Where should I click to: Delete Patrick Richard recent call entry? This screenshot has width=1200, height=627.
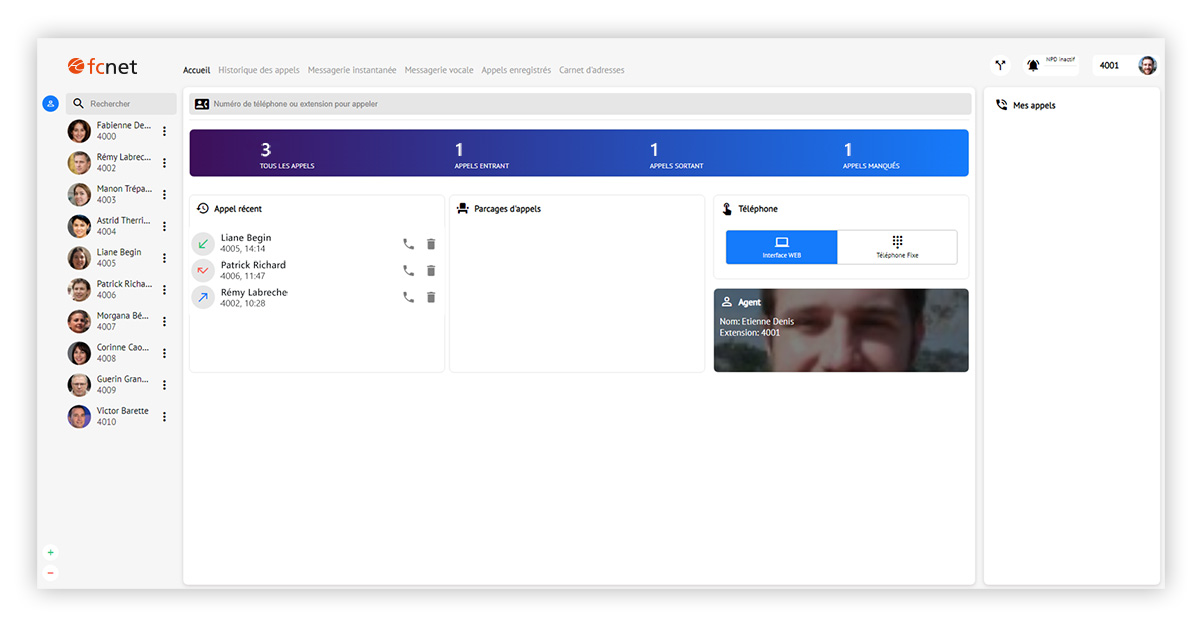(x=431, y=270)
